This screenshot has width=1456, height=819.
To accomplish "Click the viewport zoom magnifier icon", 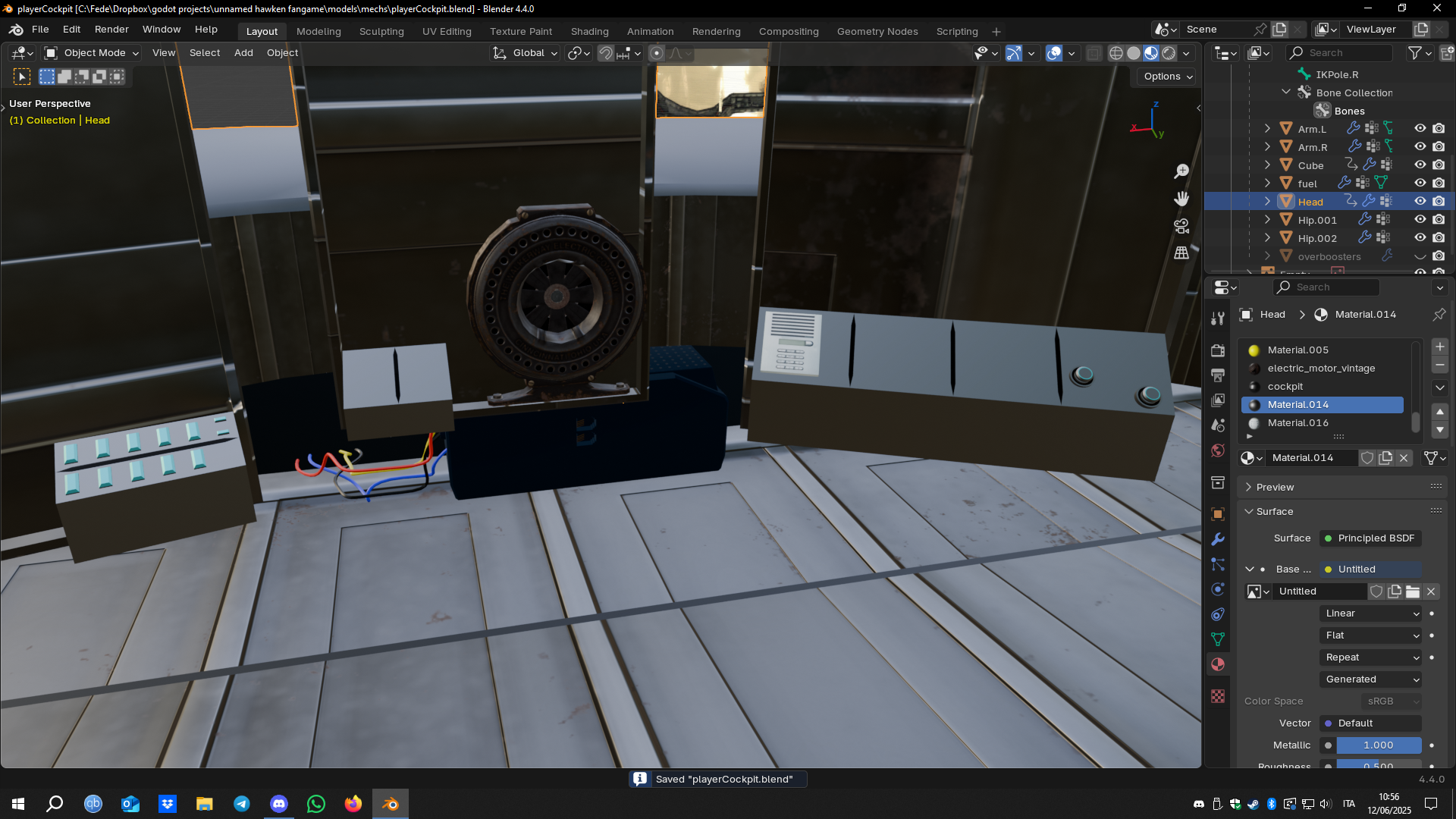I will [1181, 171].
